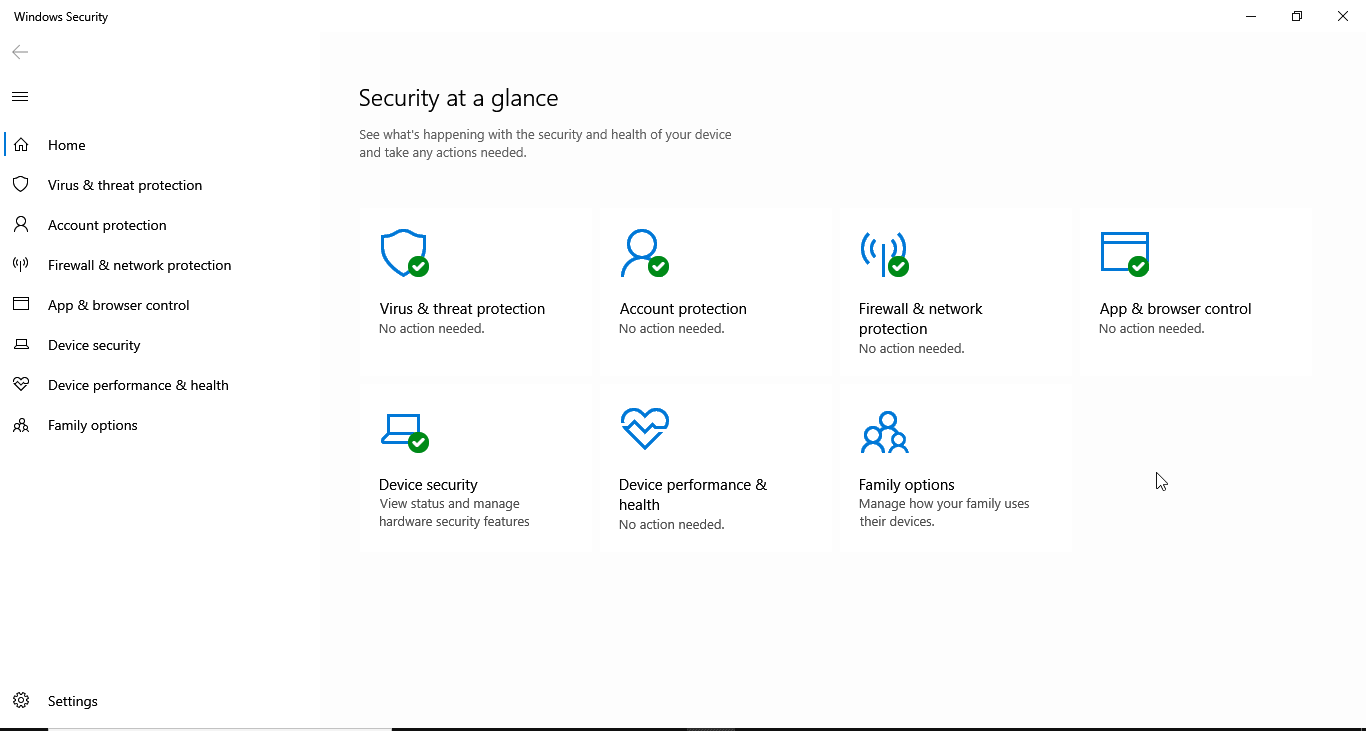Click the heart icon for Device performance in sidebar
The image size is (1366, 731).
tap(21, 385)
